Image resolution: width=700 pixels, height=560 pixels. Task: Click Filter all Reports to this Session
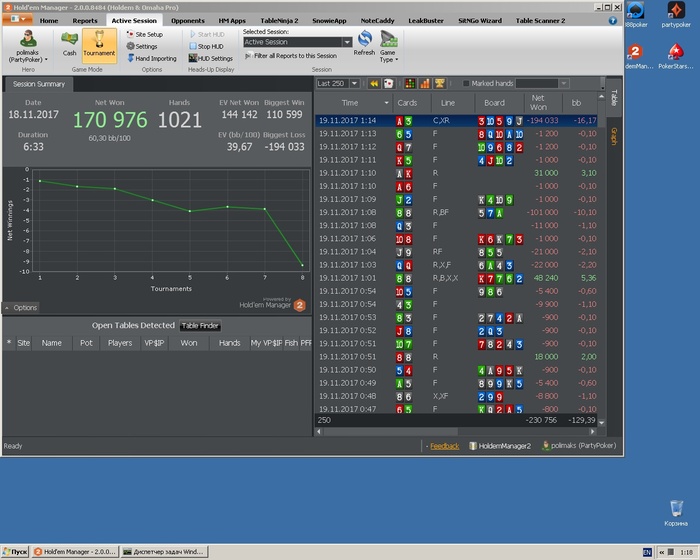tap(291, 56)
